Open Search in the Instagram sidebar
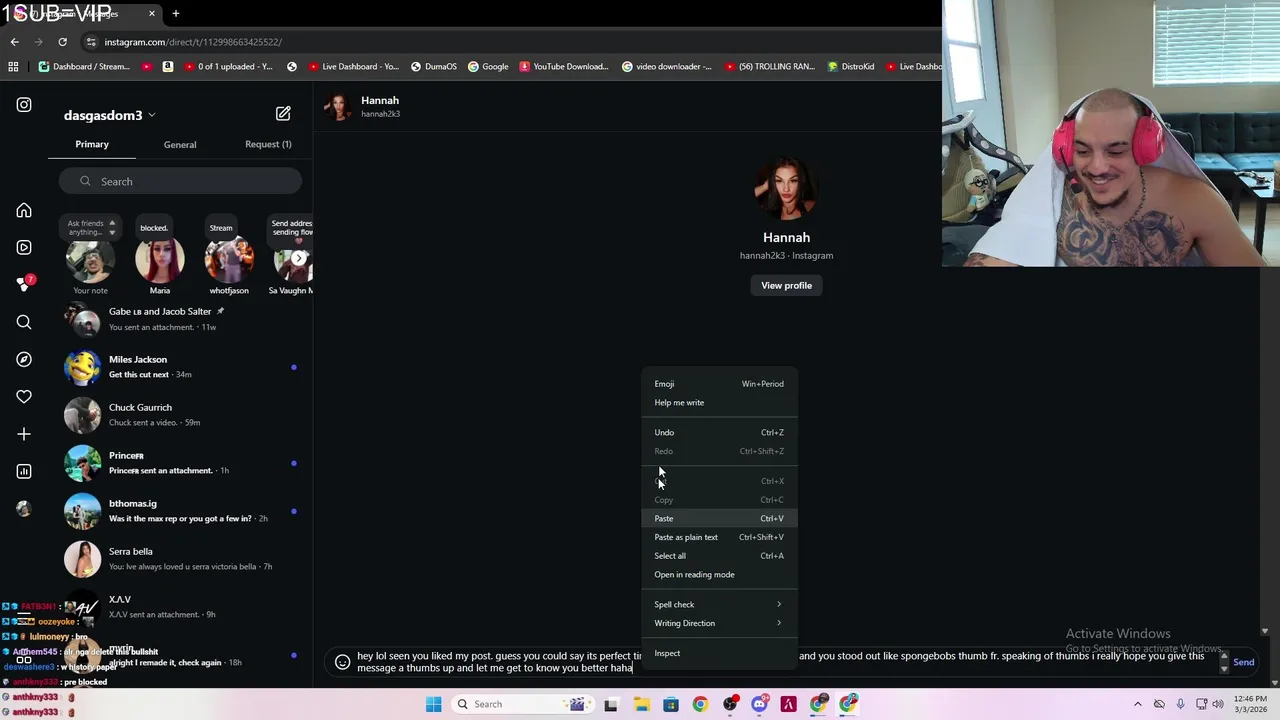The image size is (1280, 720). (x=24, y=322)
